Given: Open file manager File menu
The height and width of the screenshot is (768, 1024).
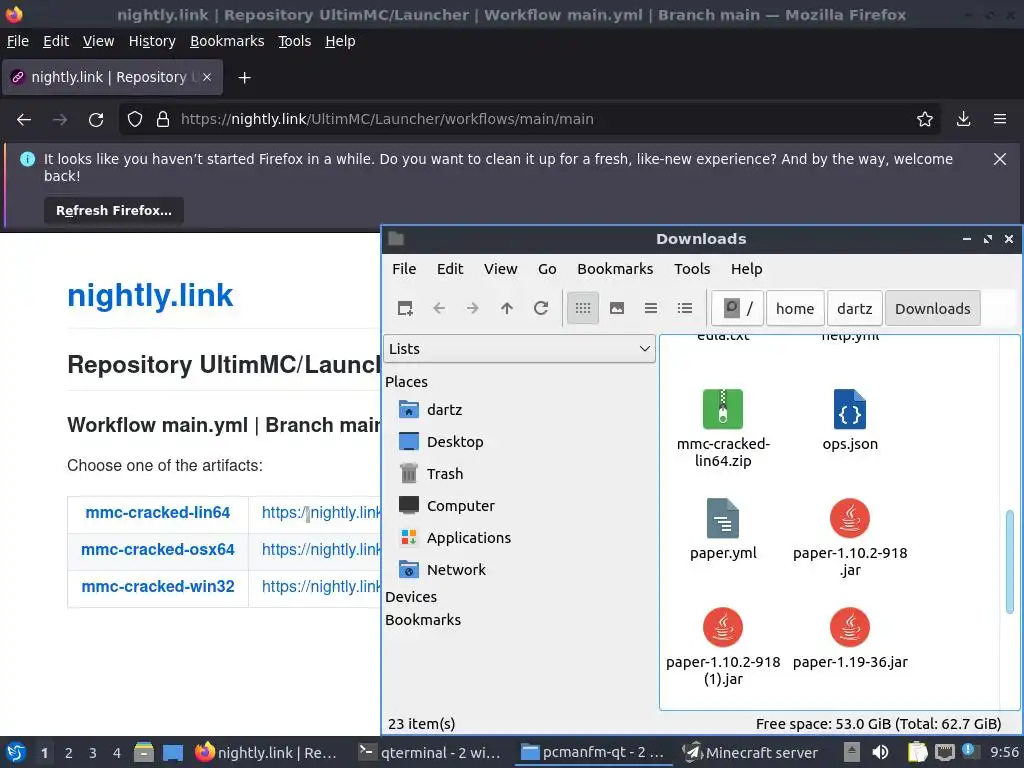Looking at the screenshot, I should (x=404, y=269).
